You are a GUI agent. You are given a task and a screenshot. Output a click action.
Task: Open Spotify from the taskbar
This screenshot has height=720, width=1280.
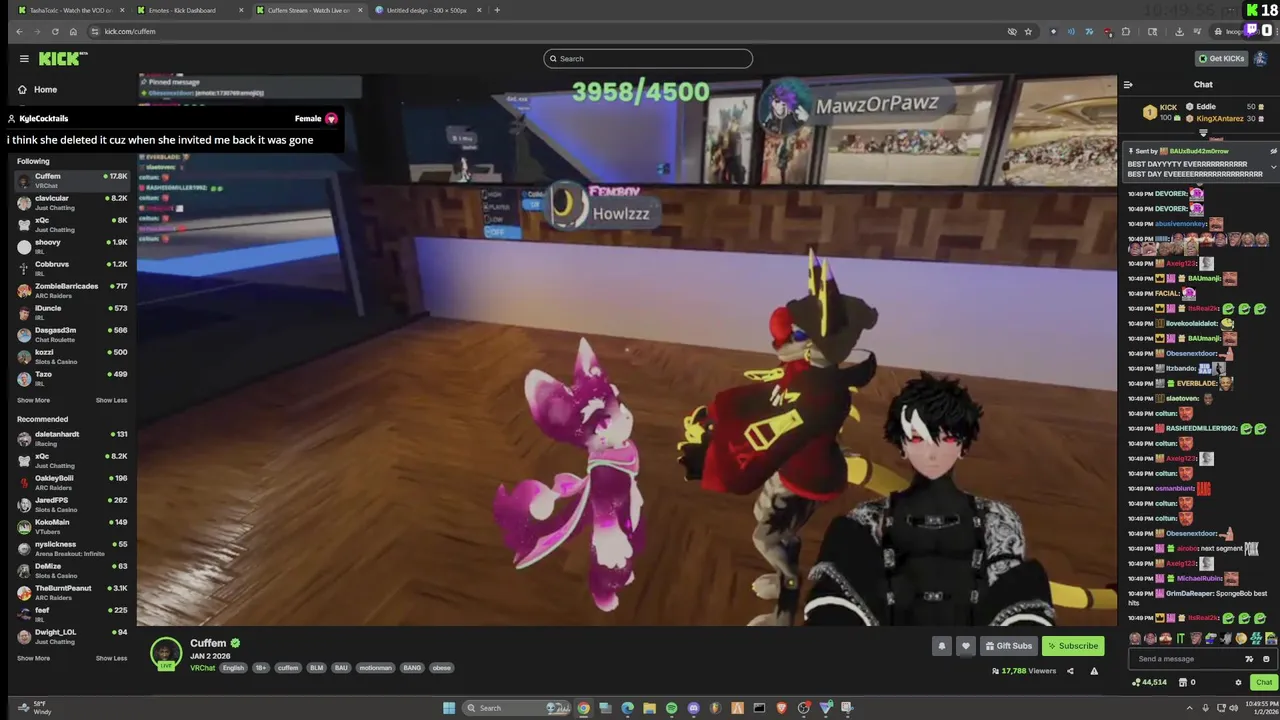671,708
